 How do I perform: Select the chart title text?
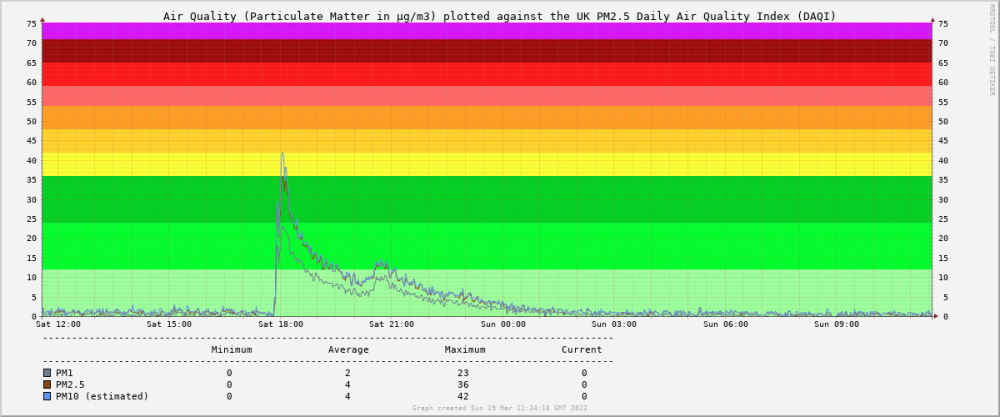click(499, 16)
